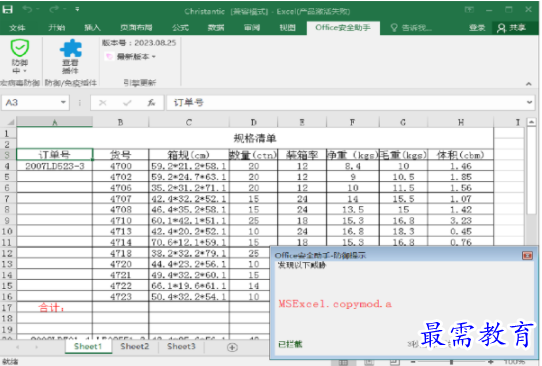542x366 pixels.
Task: Collapse the ribbon with the chevron
Action: [529, 84]
